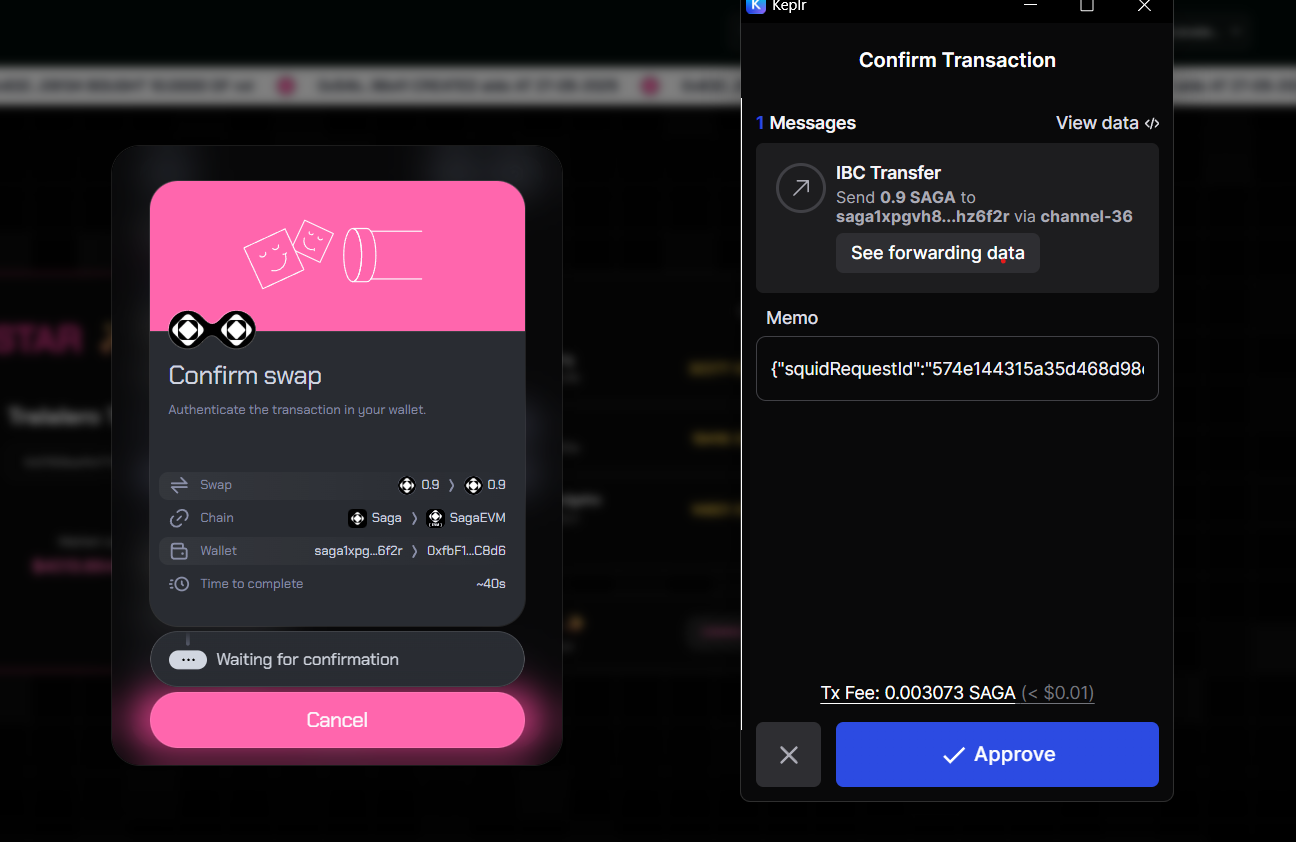This screenshot has height=842, width=1296.
Task: Click the SAGA token logo below pink banner
Action: (212, 329)
